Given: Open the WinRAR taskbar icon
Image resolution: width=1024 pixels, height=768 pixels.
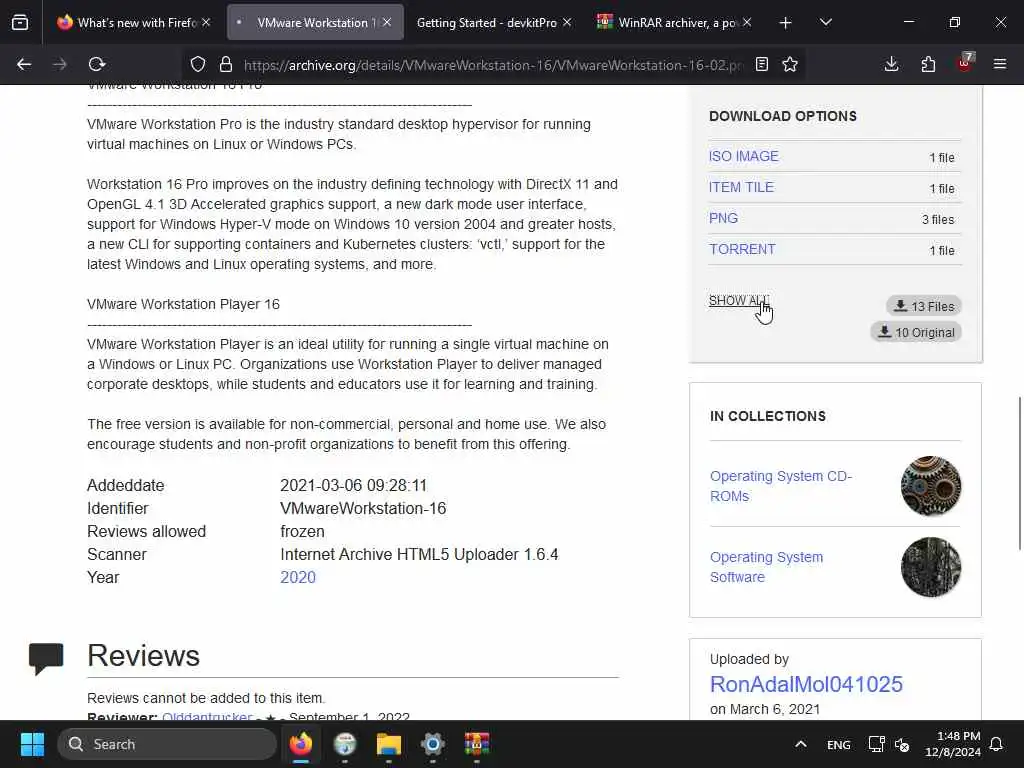Looking at the screenshot, I should pos(477,744).
